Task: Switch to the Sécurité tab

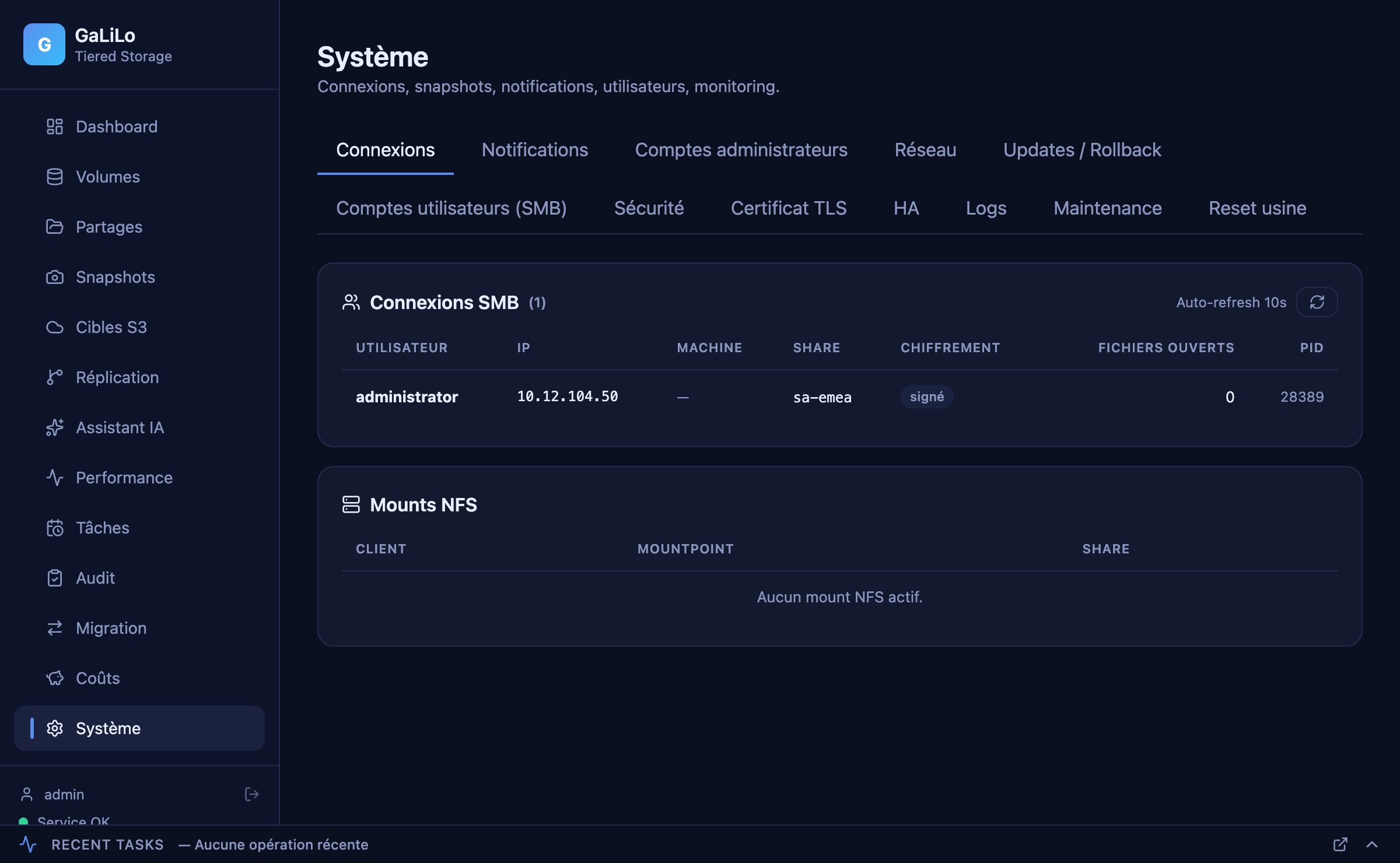Action: pyautogui.click(x=649, y=208)
